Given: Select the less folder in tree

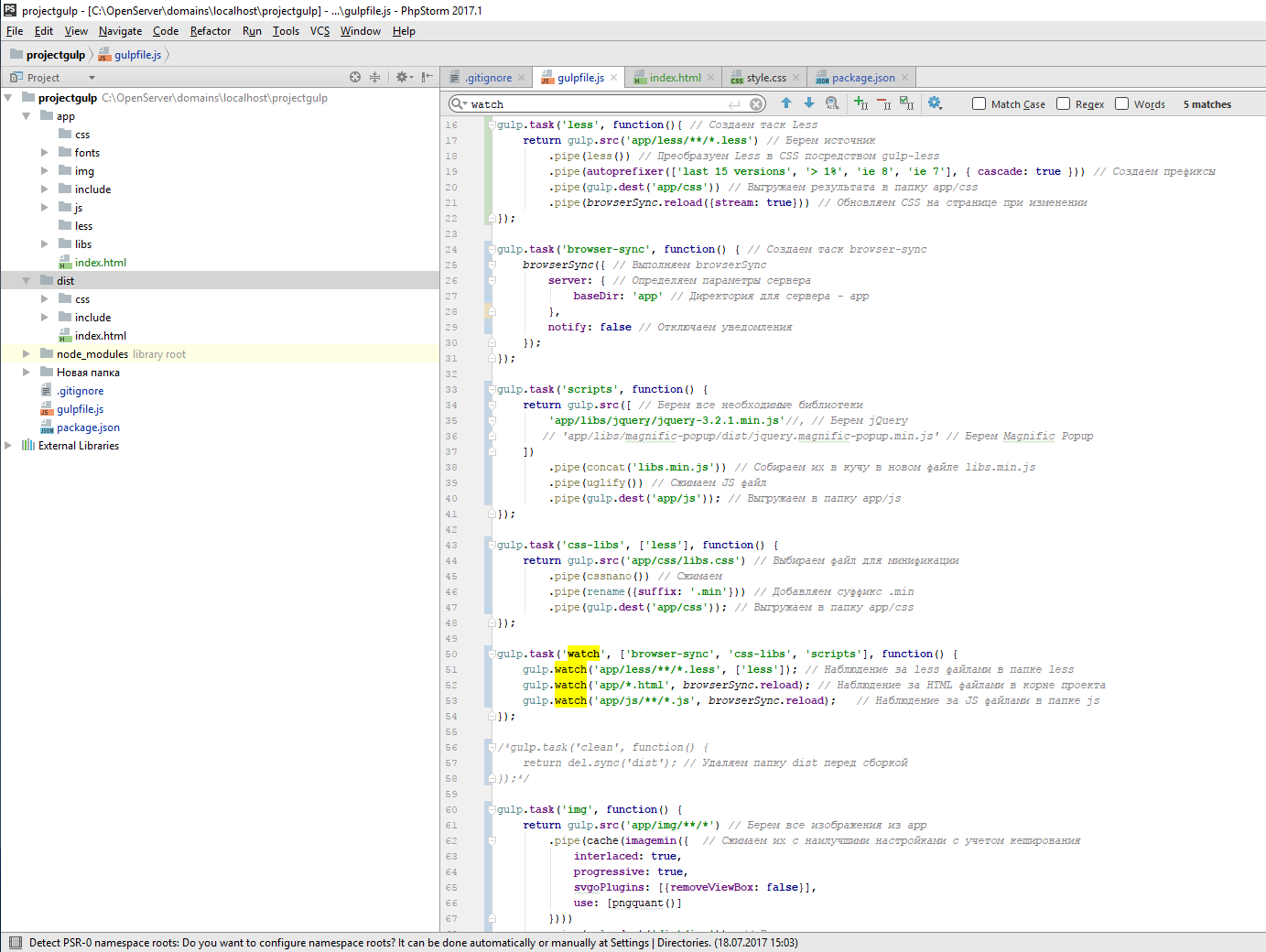Looking at the screenshot, I should pyautogui.click(x=83, y=226).
